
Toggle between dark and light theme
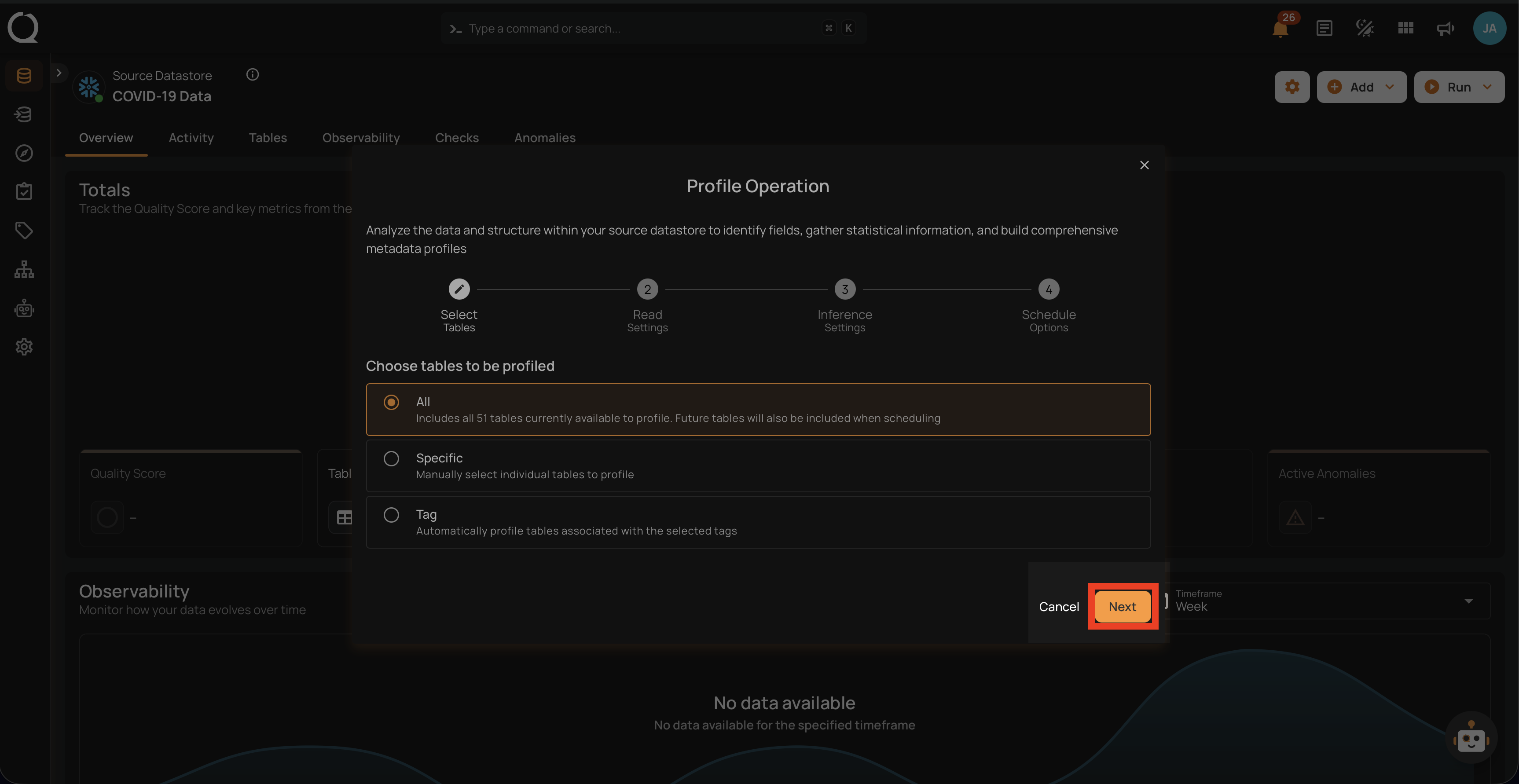coord(1365,28)
